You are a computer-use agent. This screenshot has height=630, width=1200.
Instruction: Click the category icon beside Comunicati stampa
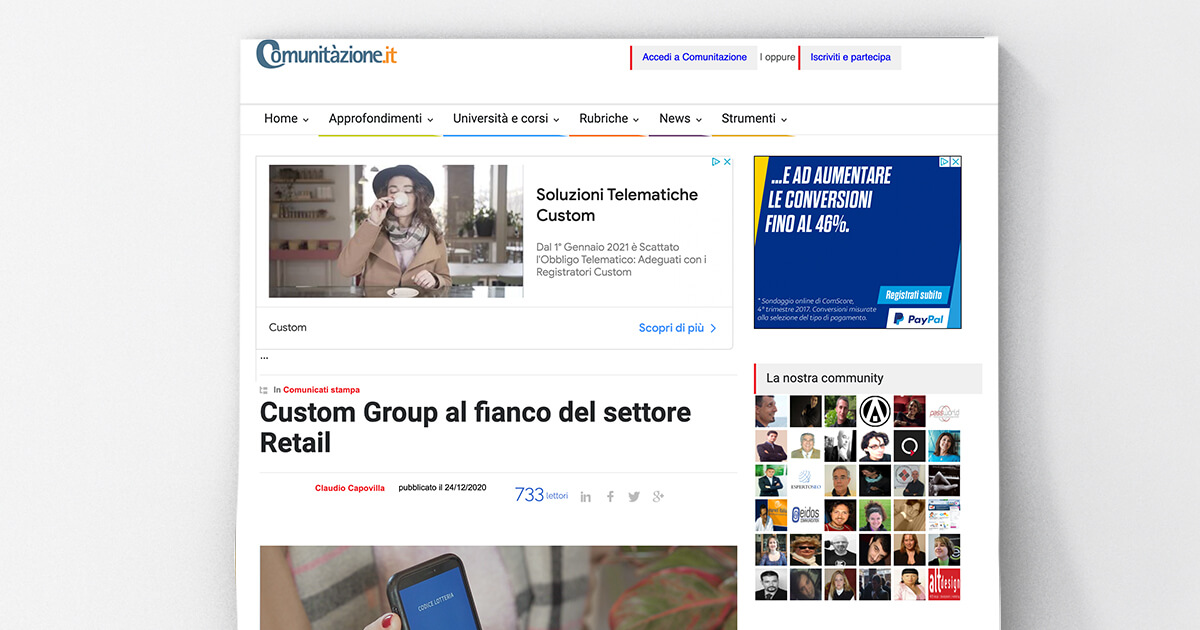coord(264,390)
